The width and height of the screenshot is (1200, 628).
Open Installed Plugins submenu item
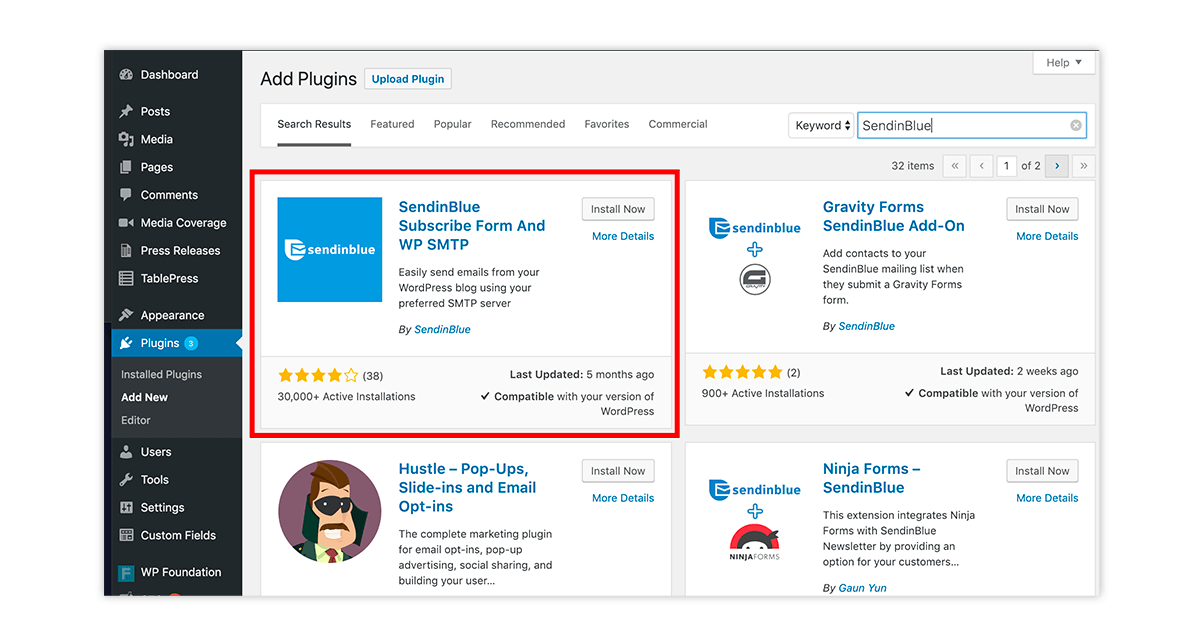click(x=162, y=375)
